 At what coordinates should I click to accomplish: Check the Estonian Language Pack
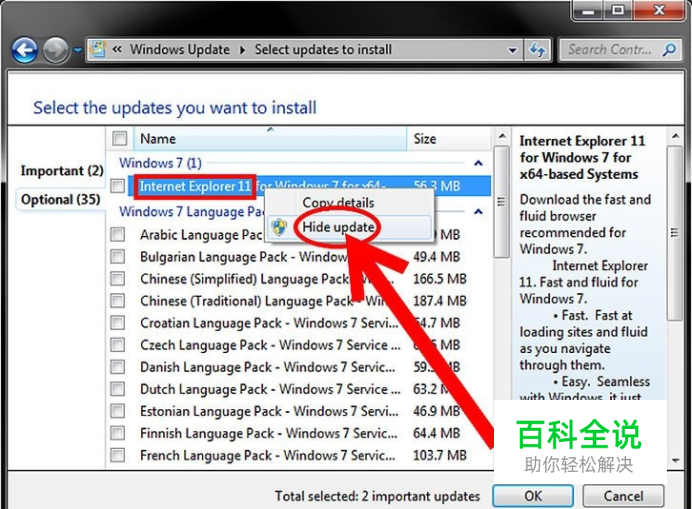(x=118, y=411)
